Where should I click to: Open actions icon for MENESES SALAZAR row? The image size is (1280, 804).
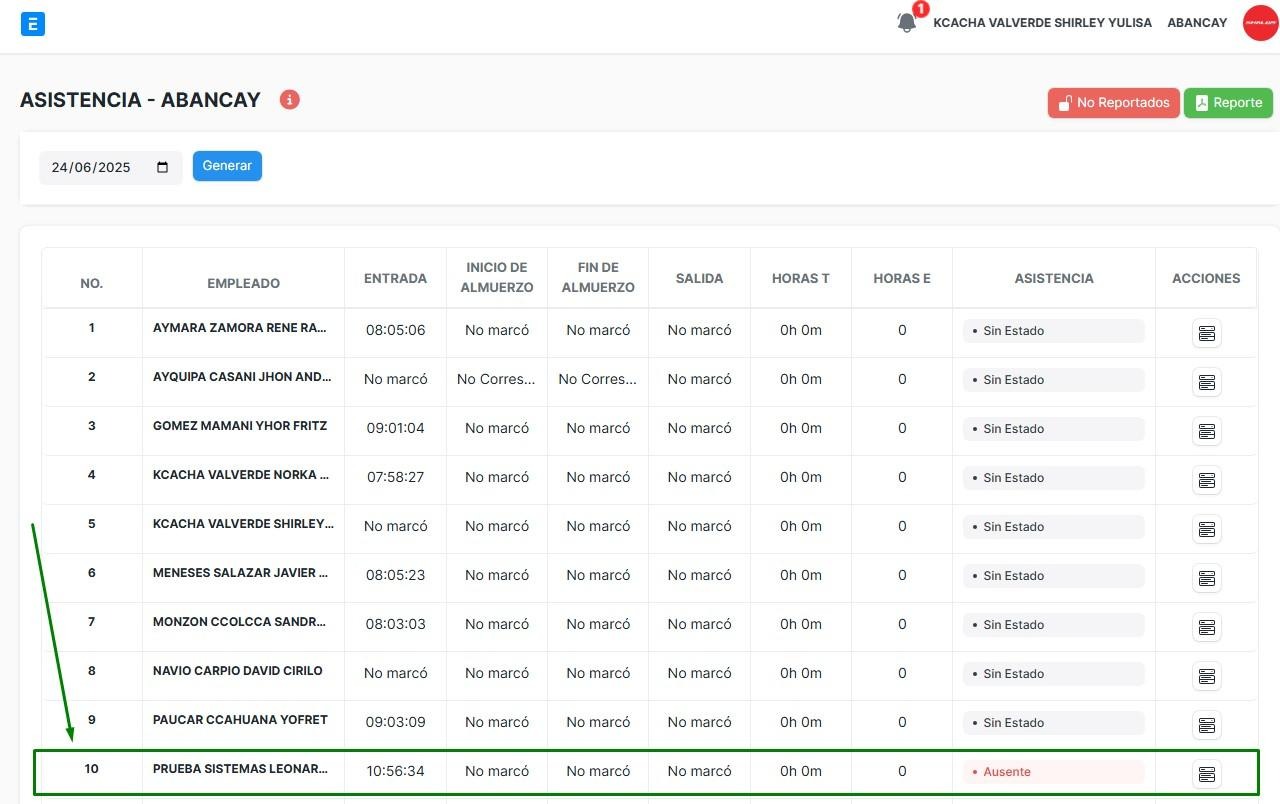pos(1206,578)
